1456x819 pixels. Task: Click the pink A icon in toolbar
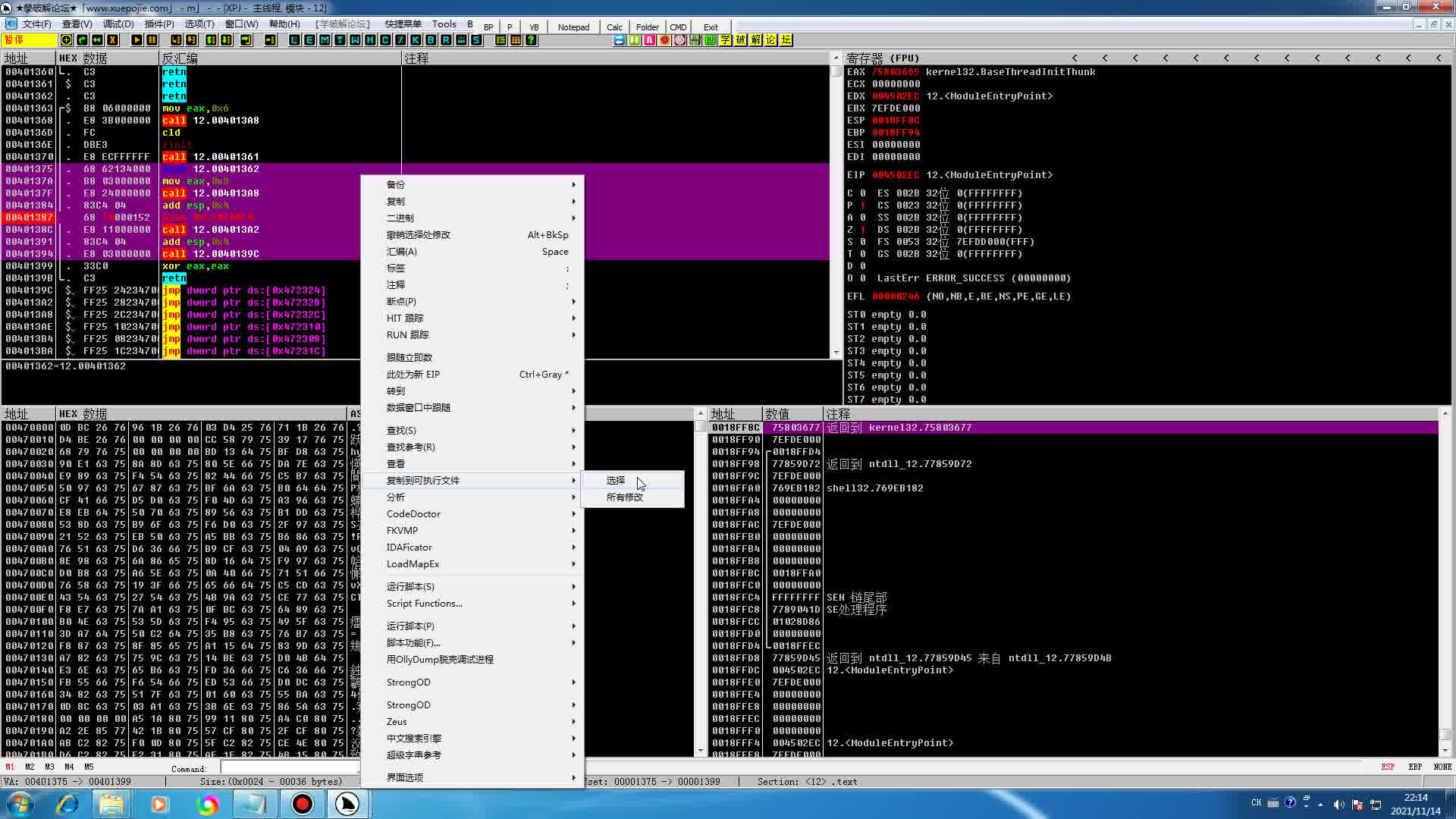pyautogui.click(x=649, y=40)
